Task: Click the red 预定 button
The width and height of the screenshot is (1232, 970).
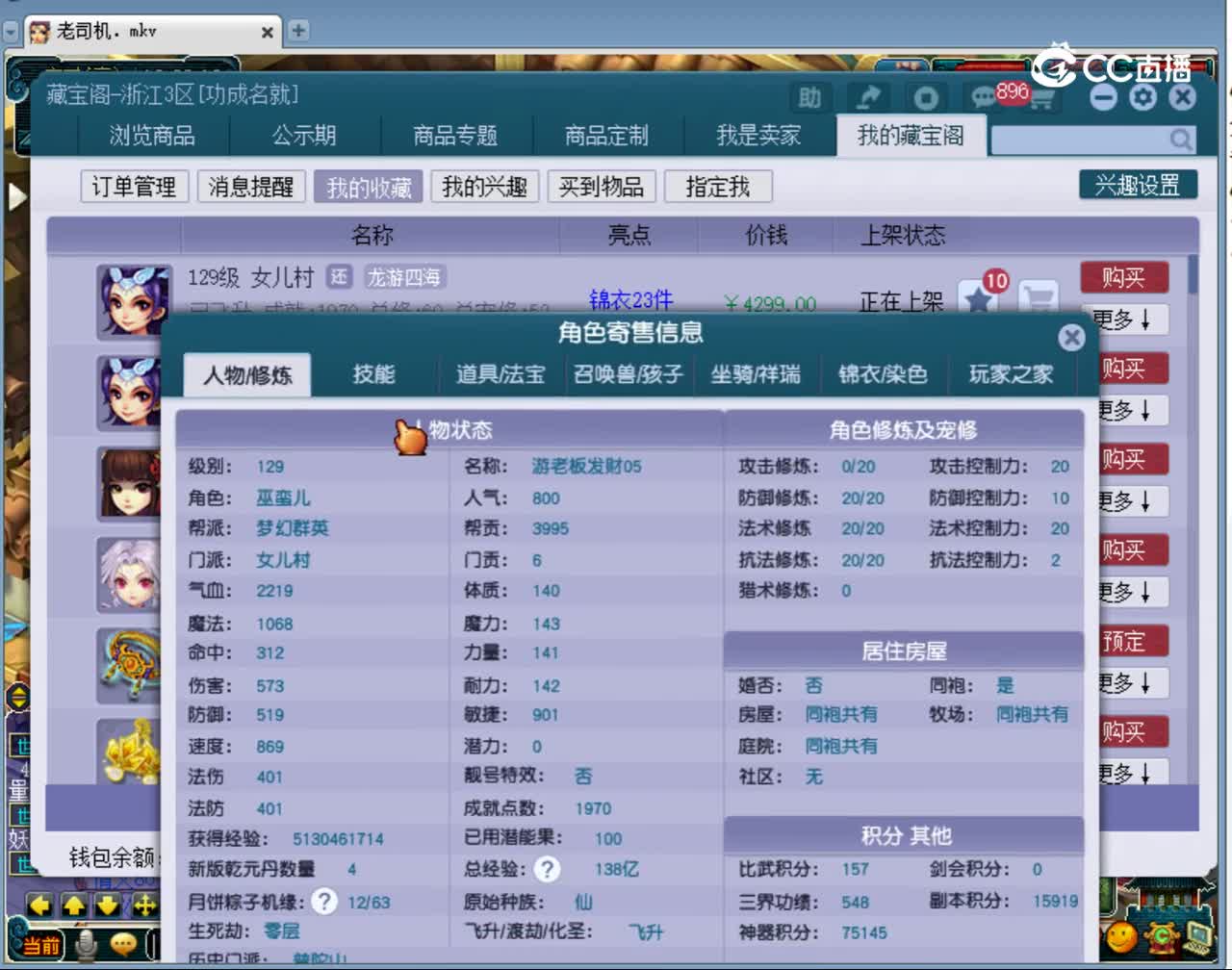Action: point(1132,641)
